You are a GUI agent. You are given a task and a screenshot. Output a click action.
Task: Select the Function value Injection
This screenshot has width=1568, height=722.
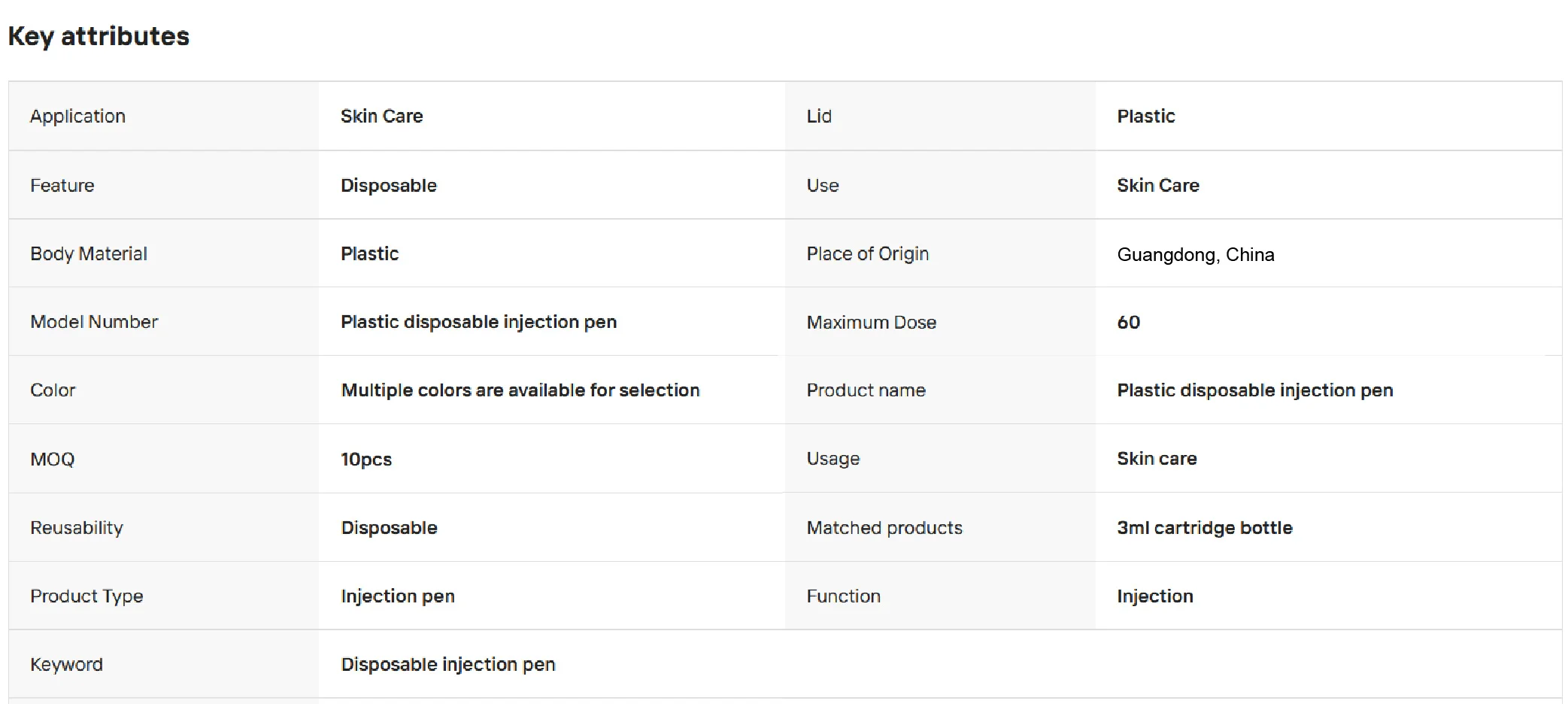point(1155,596)
